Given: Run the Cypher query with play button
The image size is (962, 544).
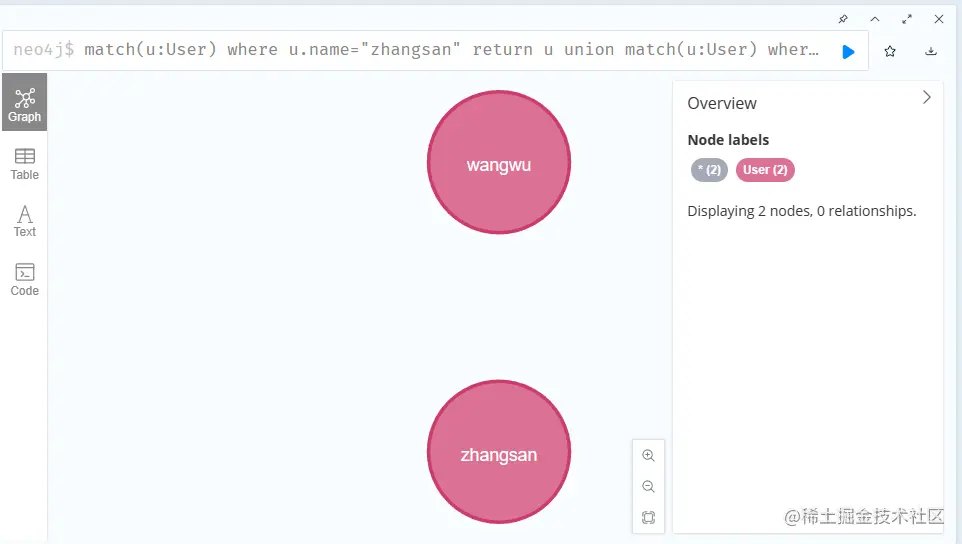Looking at the screenshot, I should point(848,51).
